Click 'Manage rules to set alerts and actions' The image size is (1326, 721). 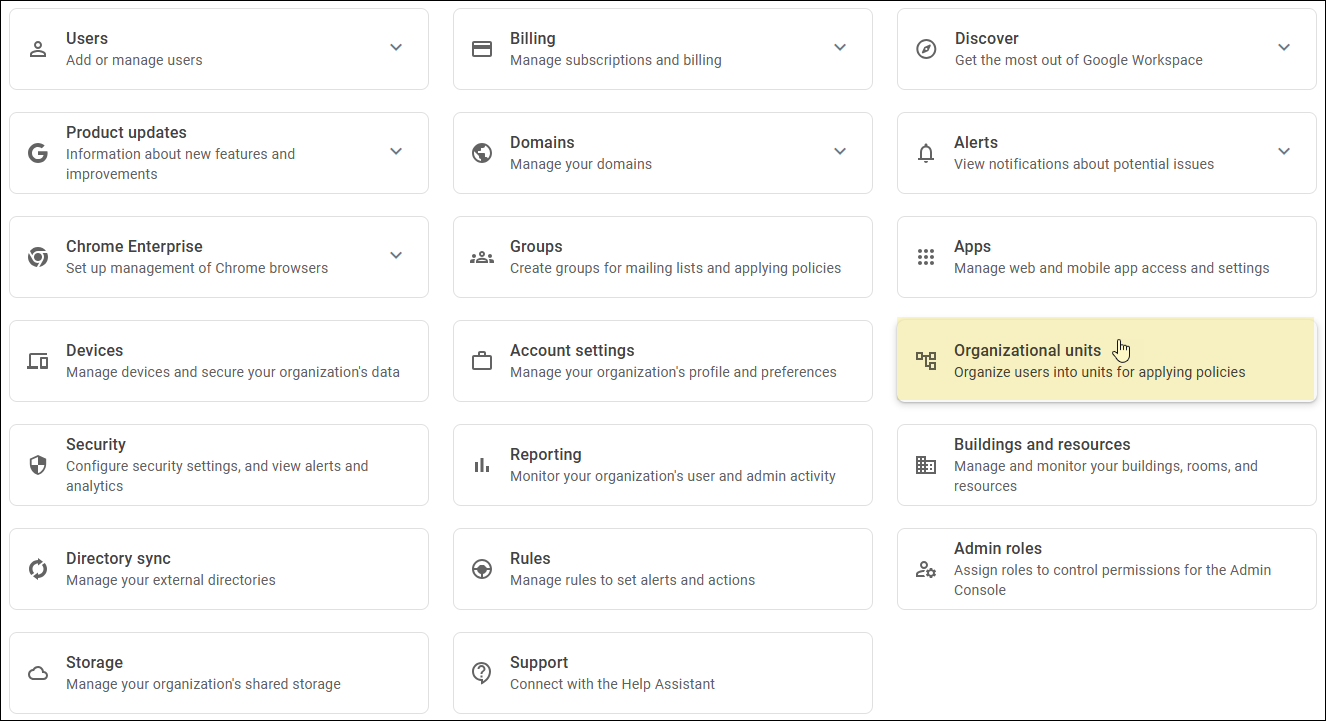633,580
